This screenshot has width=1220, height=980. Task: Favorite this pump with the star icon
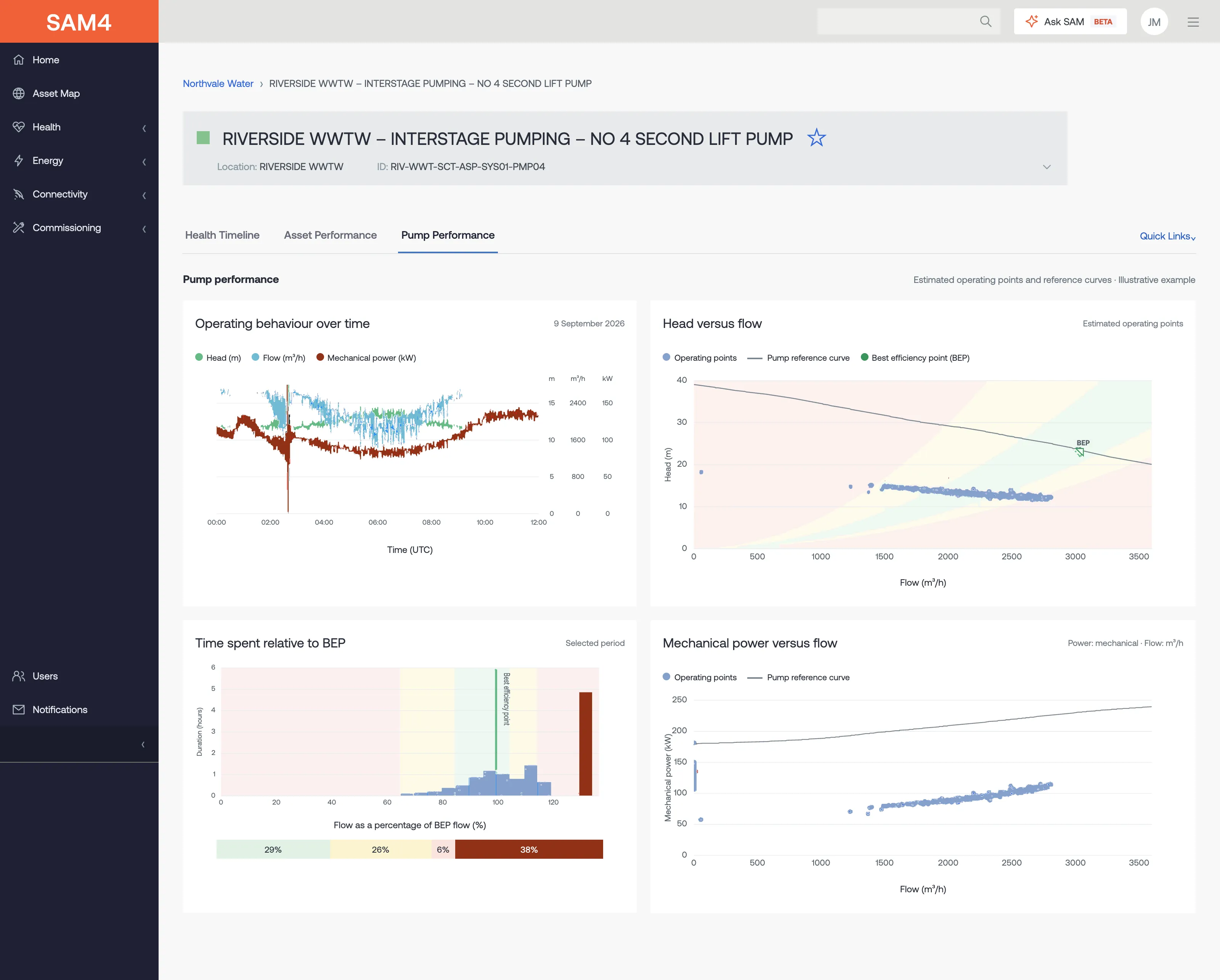coord(816,138)
